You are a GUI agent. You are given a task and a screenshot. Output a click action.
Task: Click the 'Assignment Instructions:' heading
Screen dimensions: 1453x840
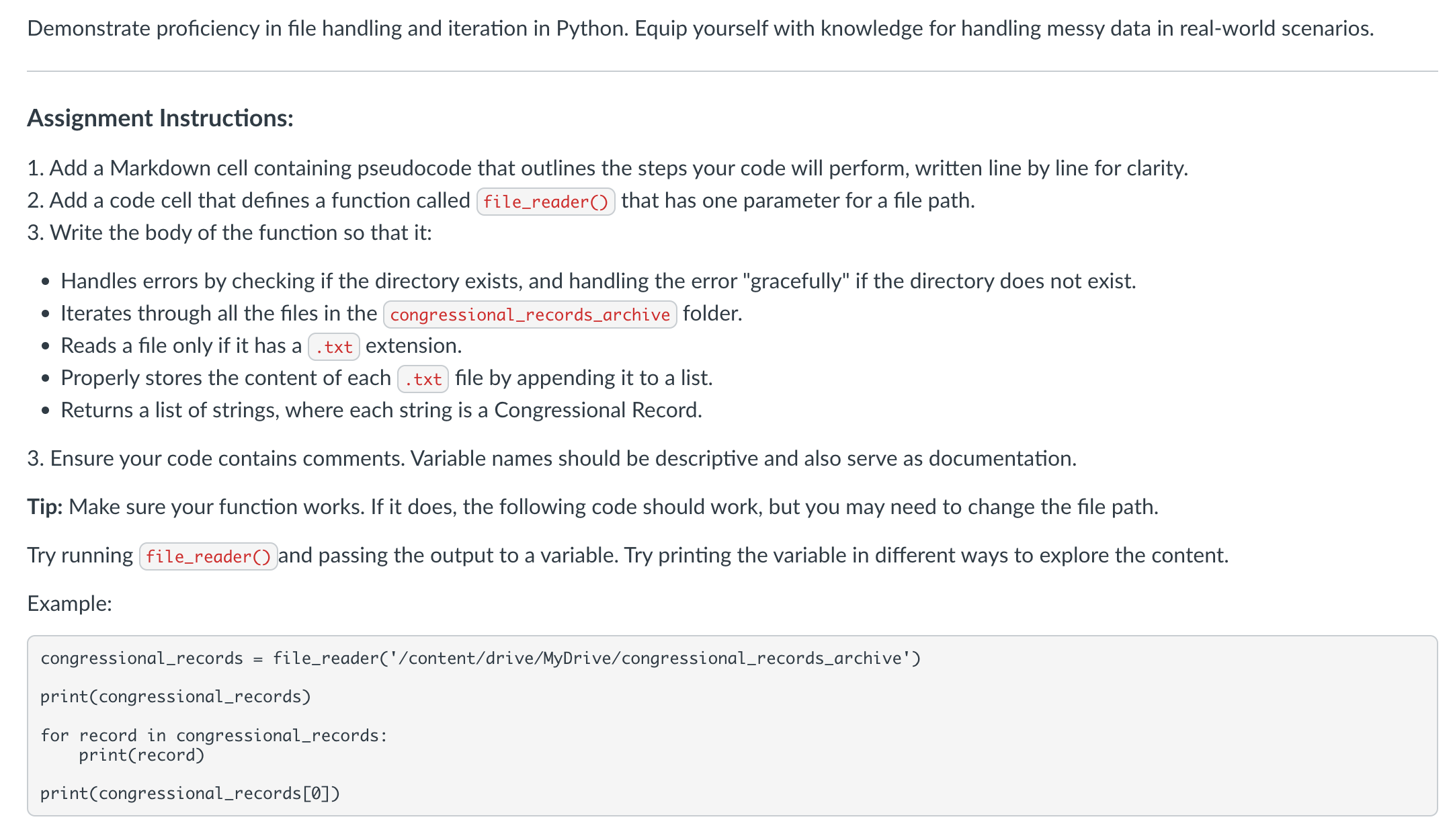[160, 118]
